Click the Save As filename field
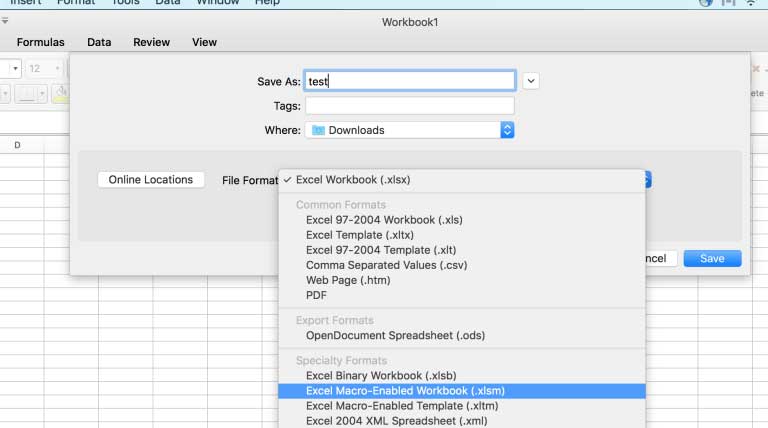The height and width of the screenshot is (428, 768). (x=409, y=81)
